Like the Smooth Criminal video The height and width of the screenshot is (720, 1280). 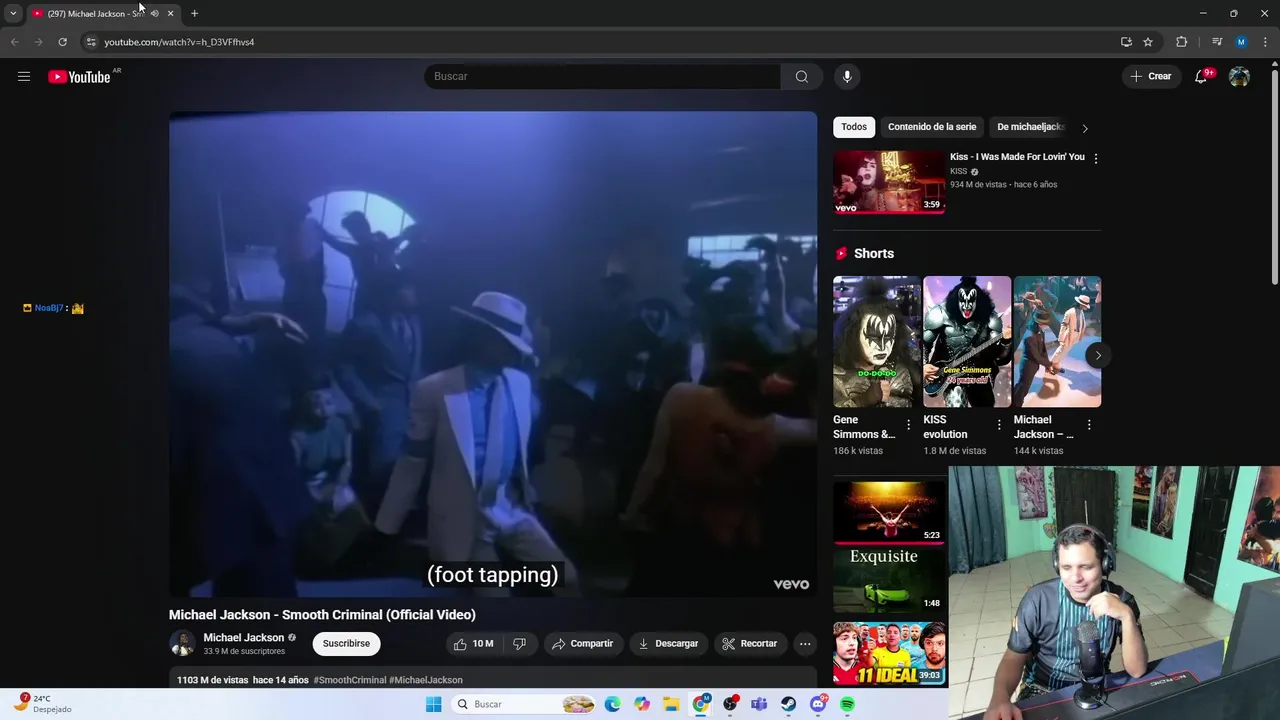(474, 644)
